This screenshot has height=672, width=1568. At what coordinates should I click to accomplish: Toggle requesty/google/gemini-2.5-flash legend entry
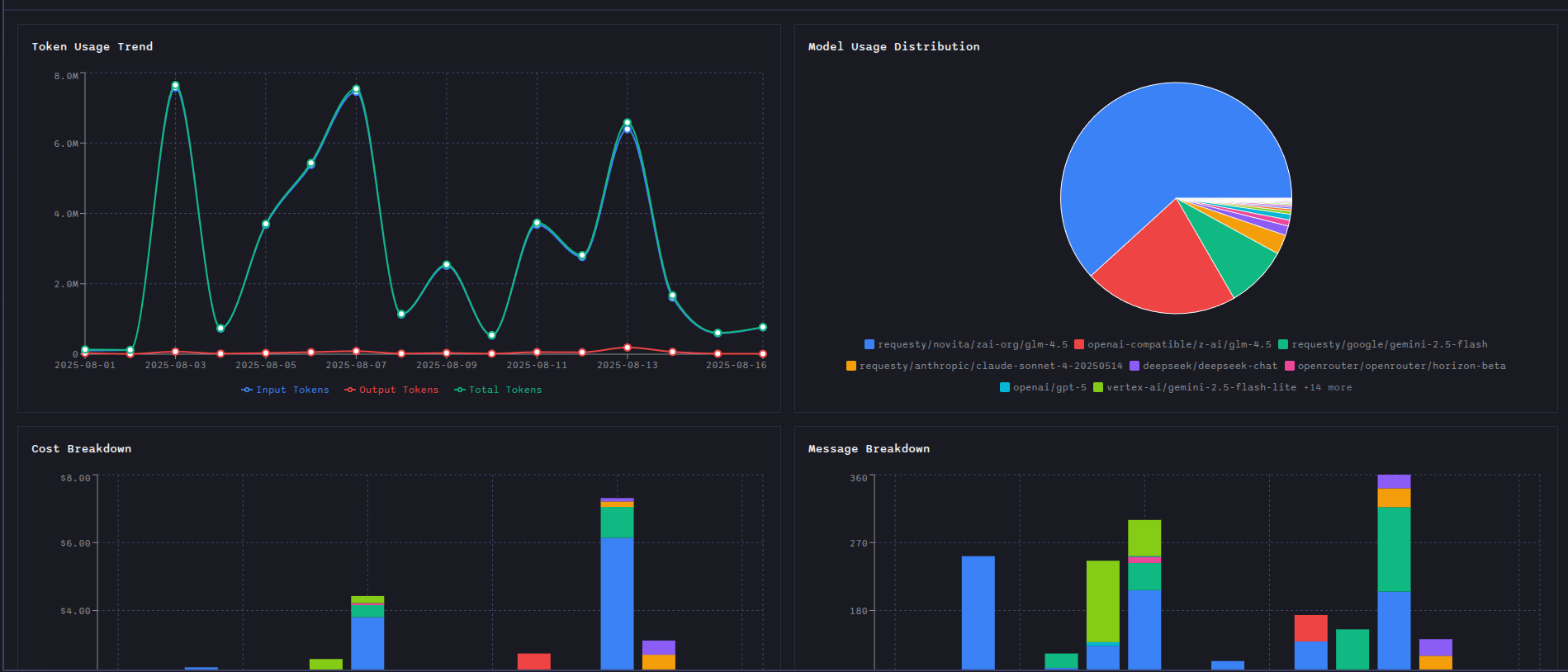[x=1383, y=344]
